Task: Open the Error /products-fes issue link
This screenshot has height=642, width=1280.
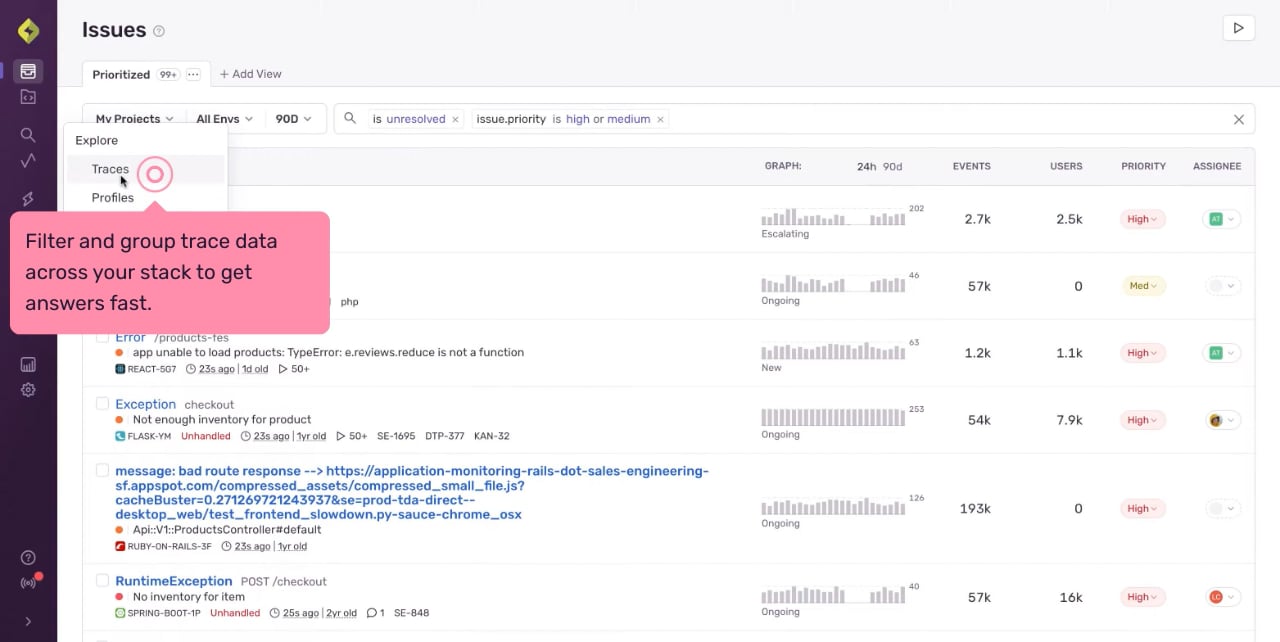Action: click(130, 338)
